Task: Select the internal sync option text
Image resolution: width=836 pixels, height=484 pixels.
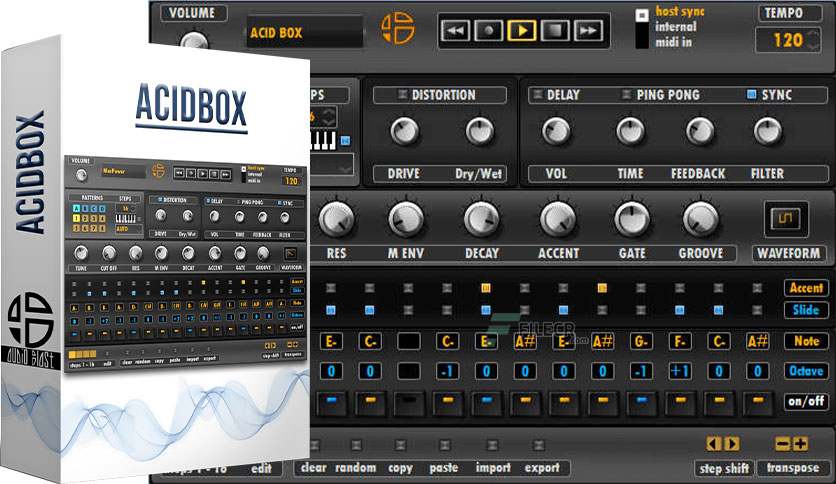Action: tap(676, 27)
